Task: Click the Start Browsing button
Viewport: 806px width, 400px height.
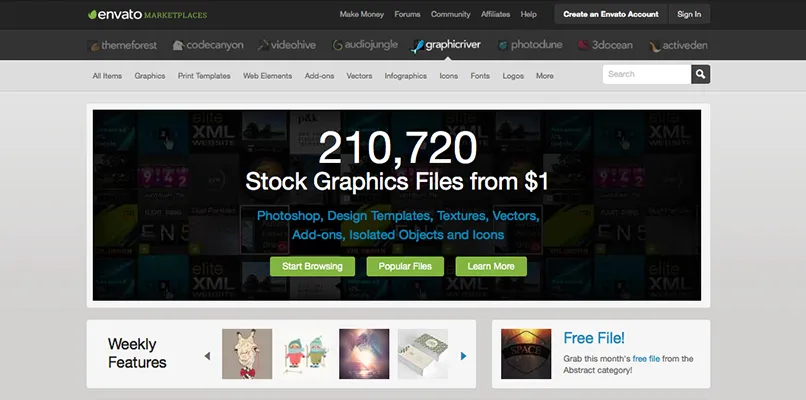Action: tap(313, 266)
